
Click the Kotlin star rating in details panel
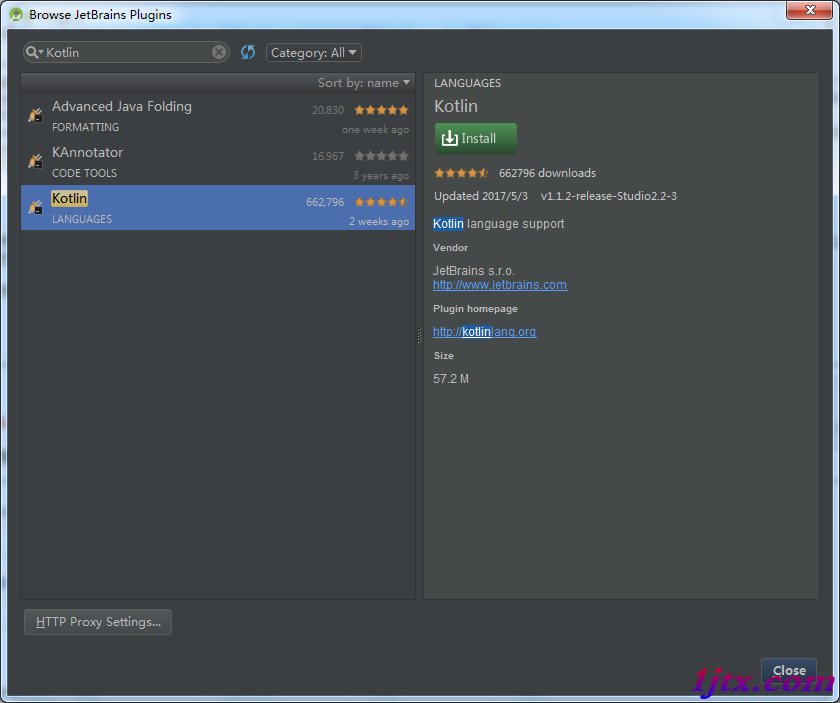tap(461, 173)
